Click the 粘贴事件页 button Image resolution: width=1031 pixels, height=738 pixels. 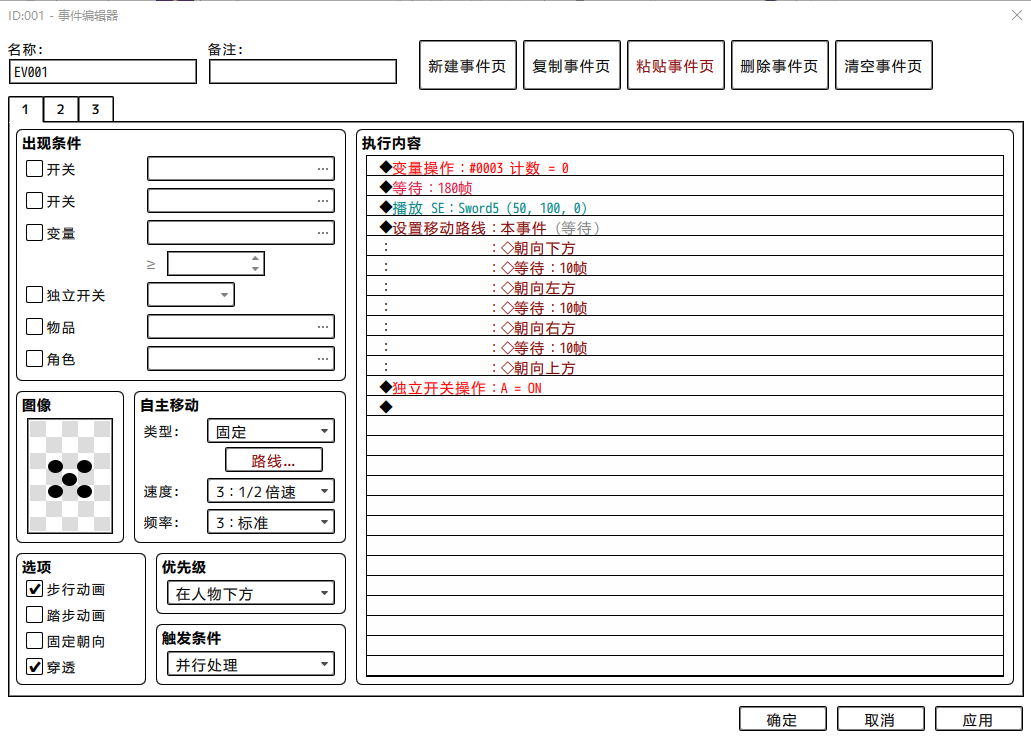tap(675, 65)
